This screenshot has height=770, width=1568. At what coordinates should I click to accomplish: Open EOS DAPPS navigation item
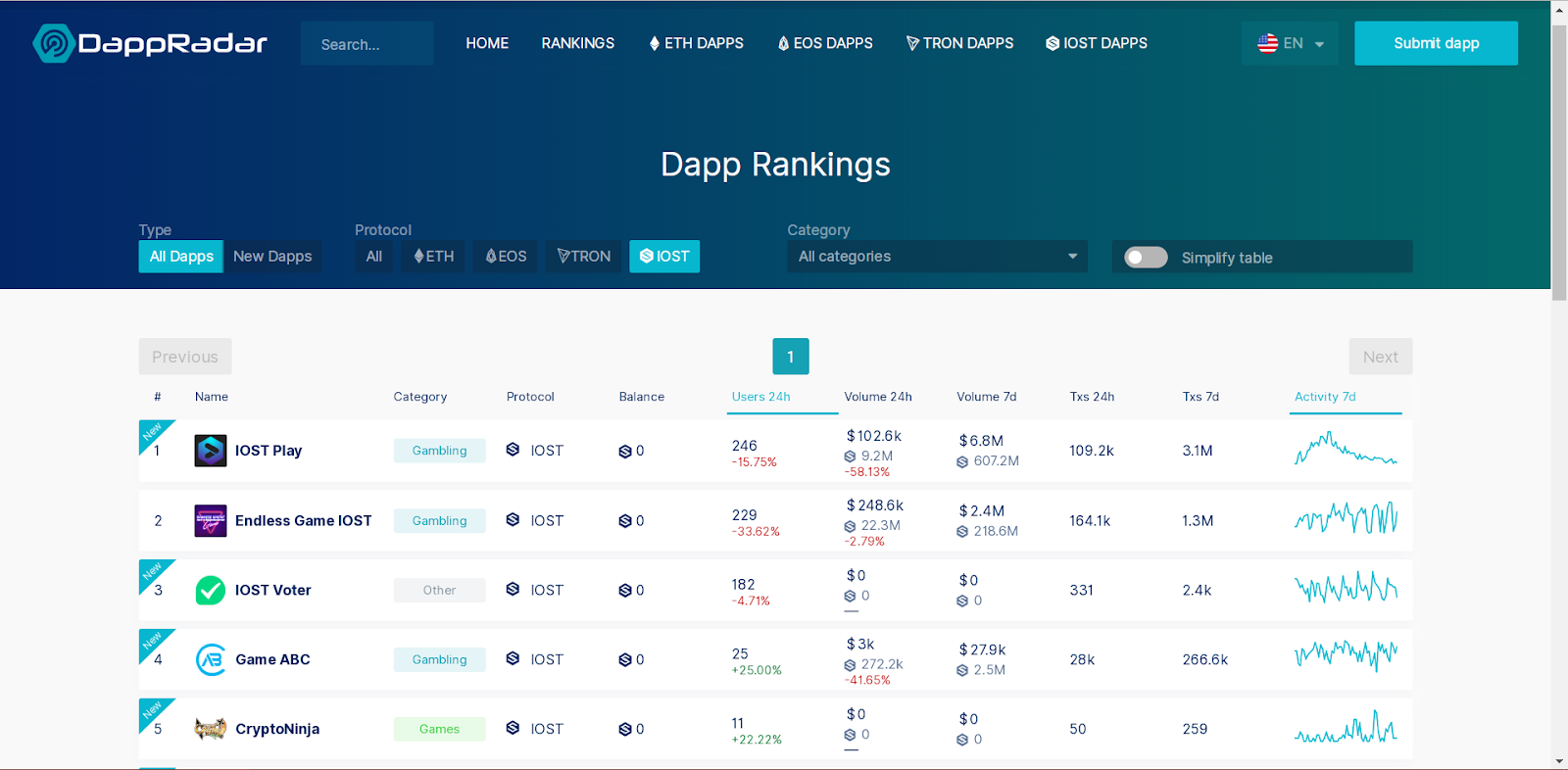[x=825, y=43]
